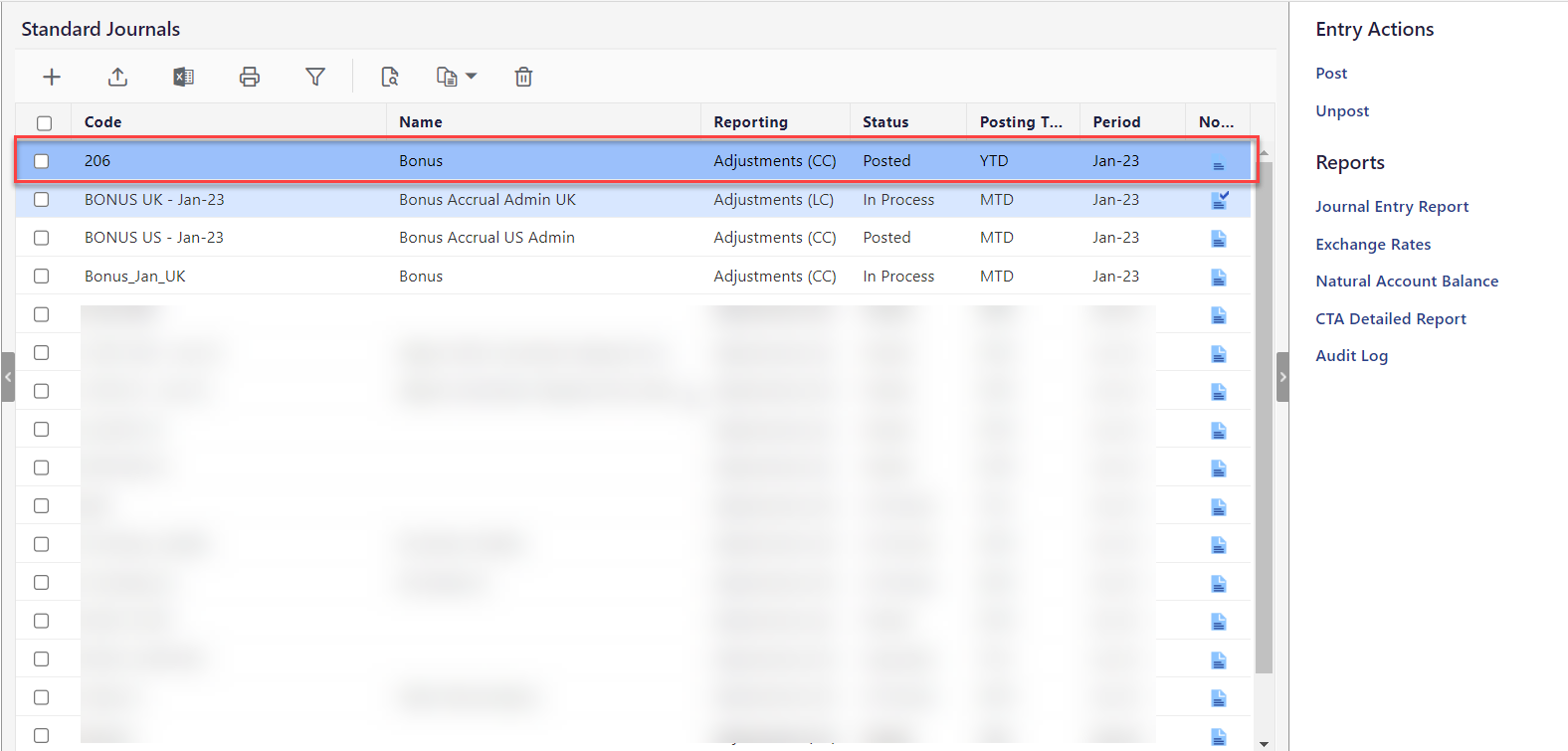This screenshot has width=1568, height=751.
Task: Toggle the select-all checkbox in the header
Action: tap(44, 123)
